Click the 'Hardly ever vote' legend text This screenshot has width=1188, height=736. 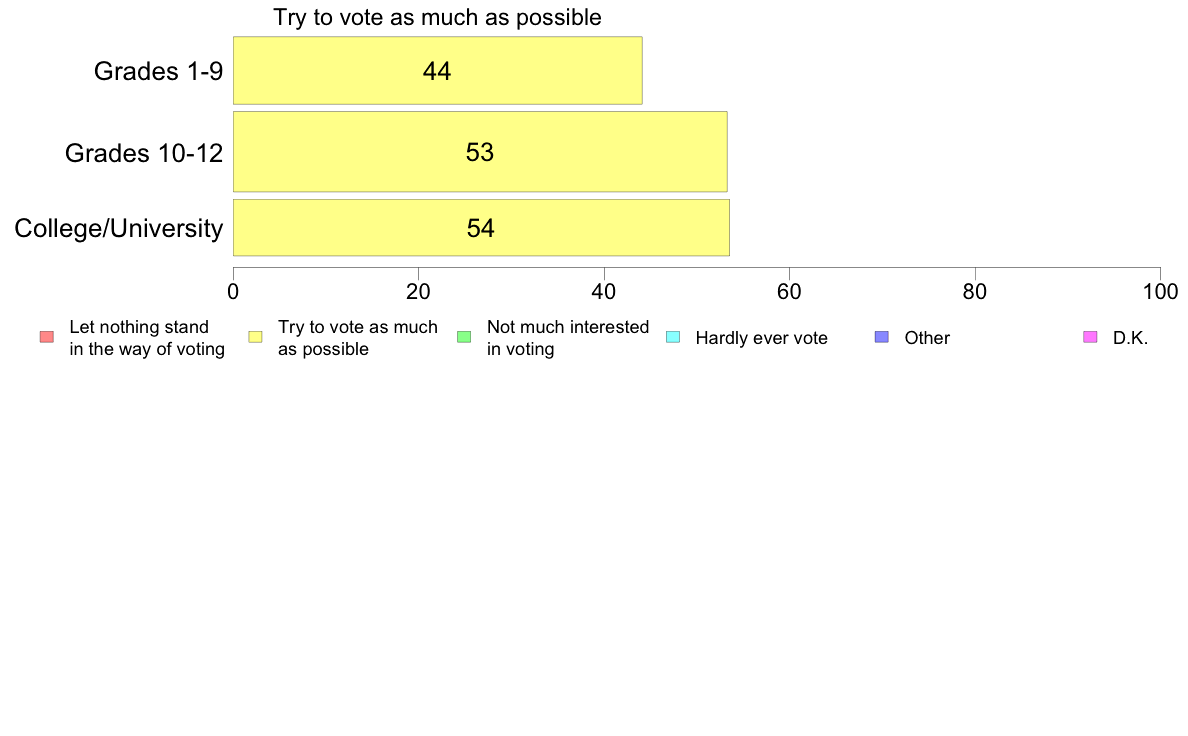pos(761,338)
